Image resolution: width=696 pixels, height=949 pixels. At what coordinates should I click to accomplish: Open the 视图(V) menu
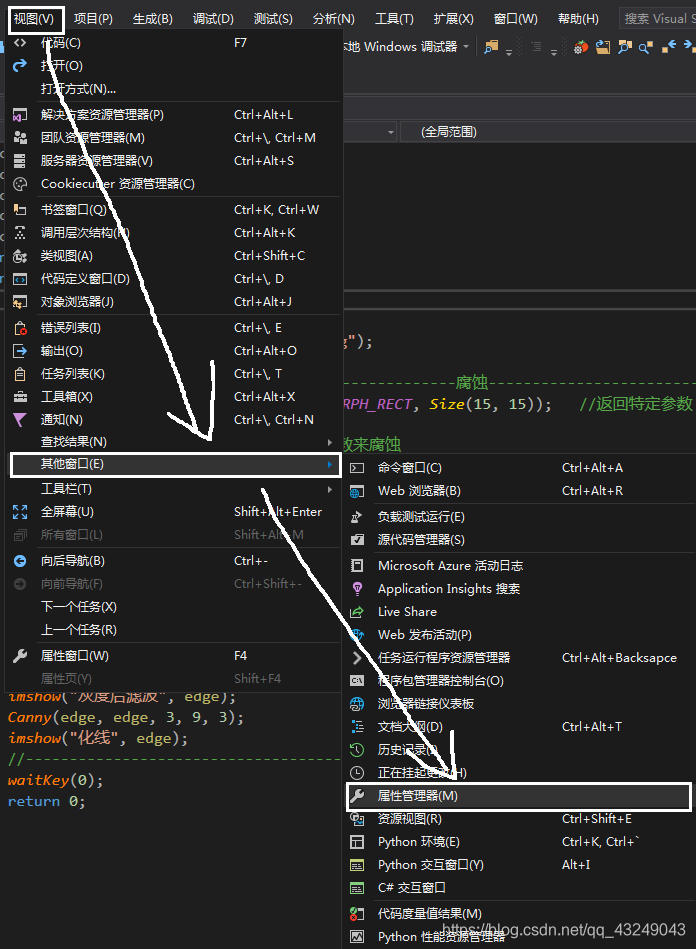(x=34, y=19)
